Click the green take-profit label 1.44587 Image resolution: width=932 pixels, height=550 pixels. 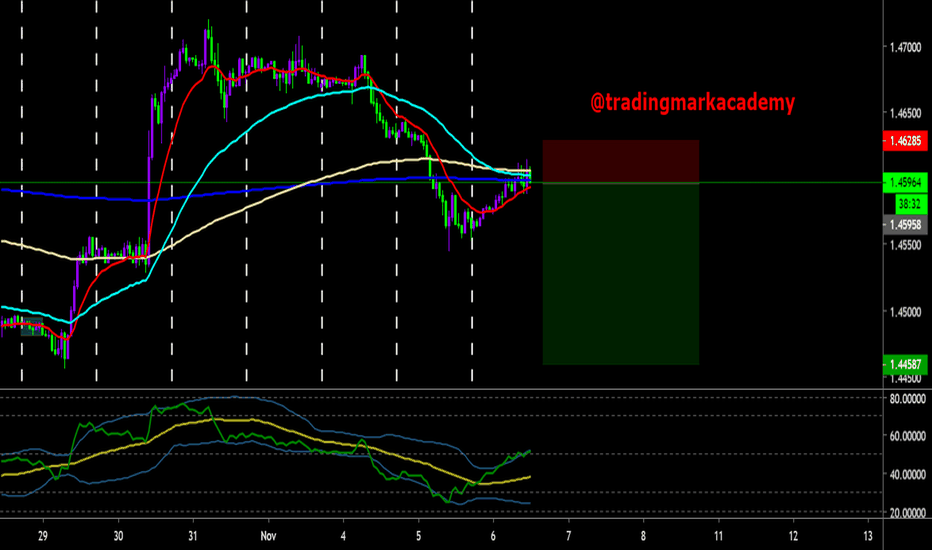coord(905,364)
